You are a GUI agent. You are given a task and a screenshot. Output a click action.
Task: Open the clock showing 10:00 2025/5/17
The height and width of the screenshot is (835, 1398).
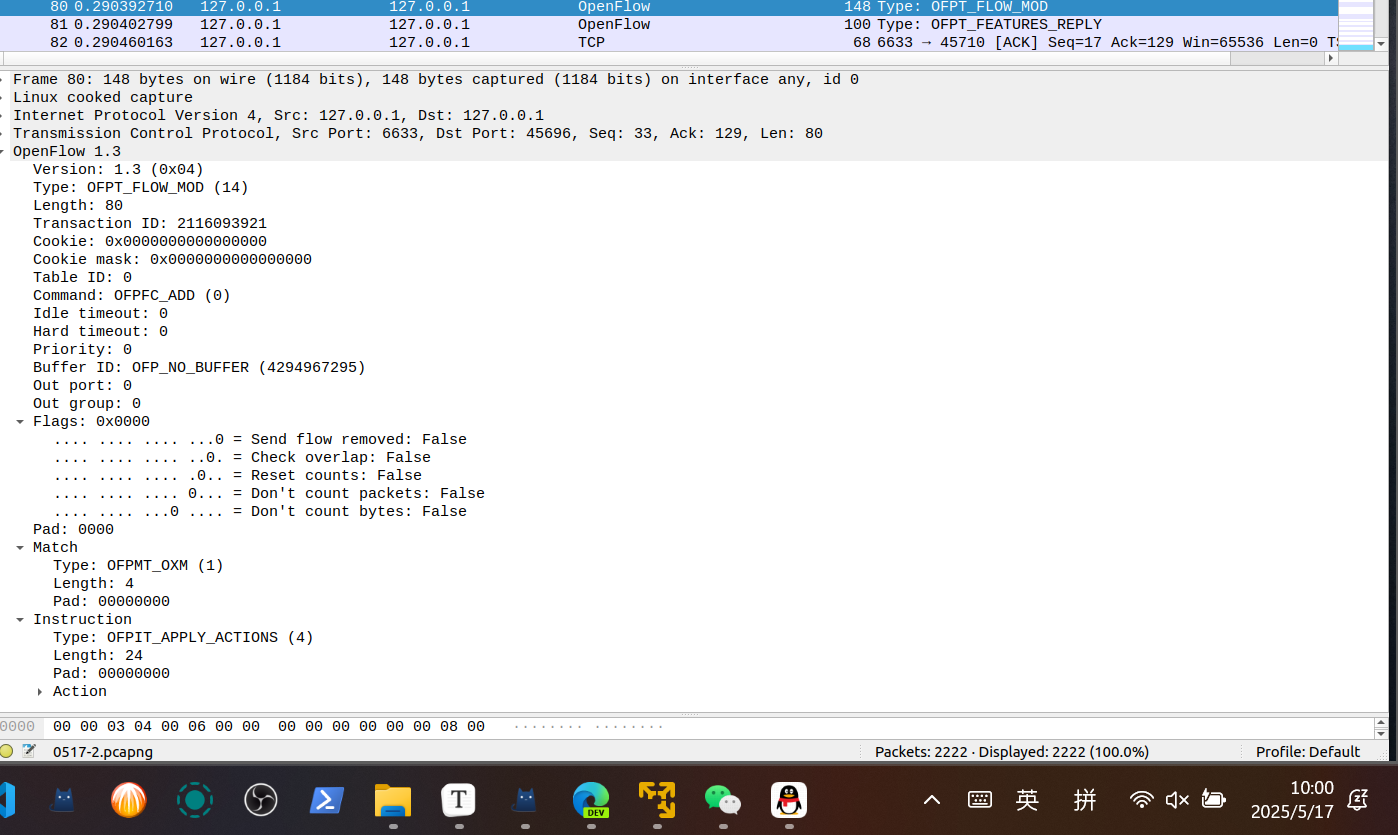(x=1292, y=800)
